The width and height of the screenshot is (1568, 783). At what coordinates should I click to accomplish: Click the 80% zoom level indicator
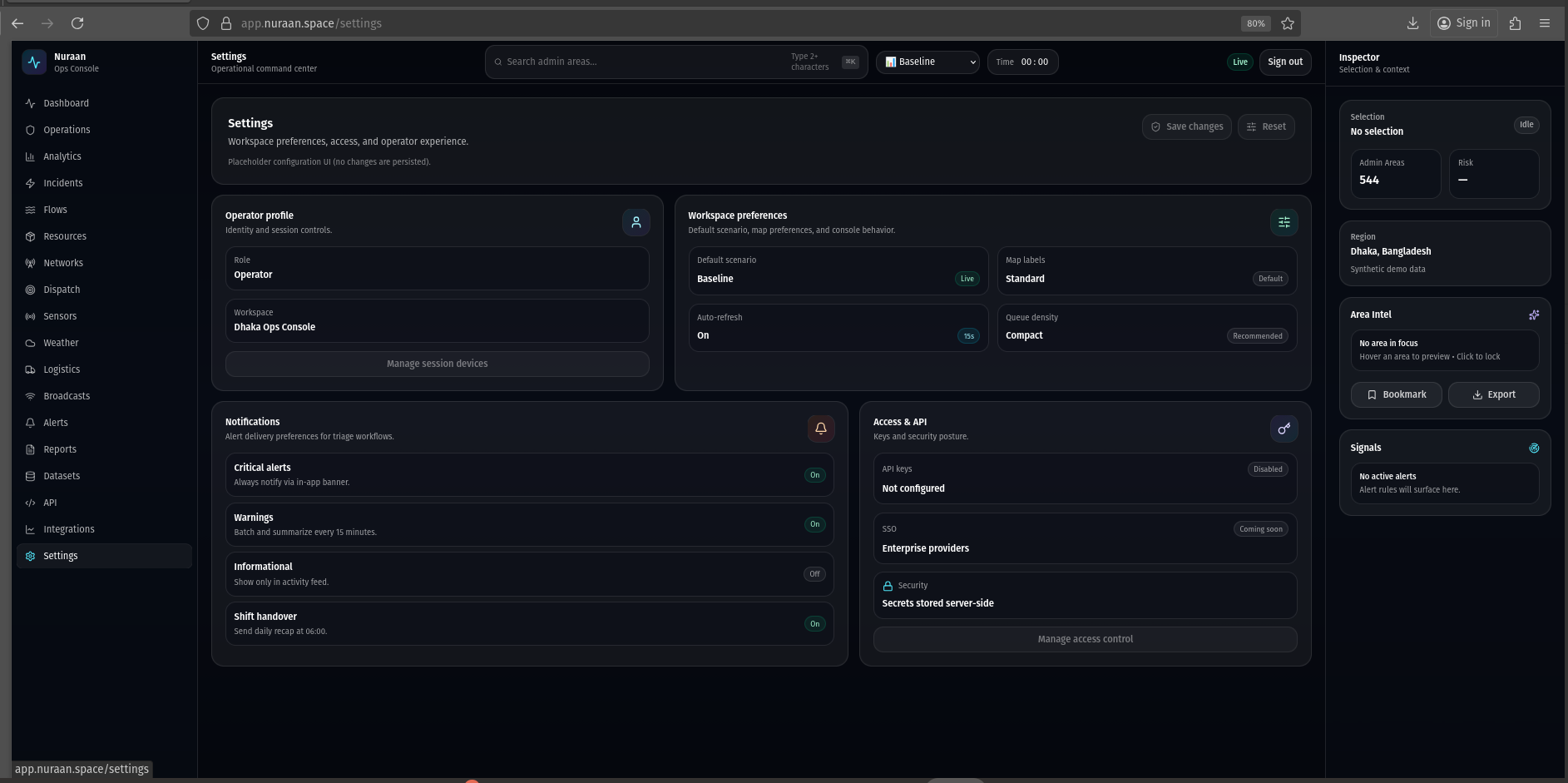click(1254, 23)
